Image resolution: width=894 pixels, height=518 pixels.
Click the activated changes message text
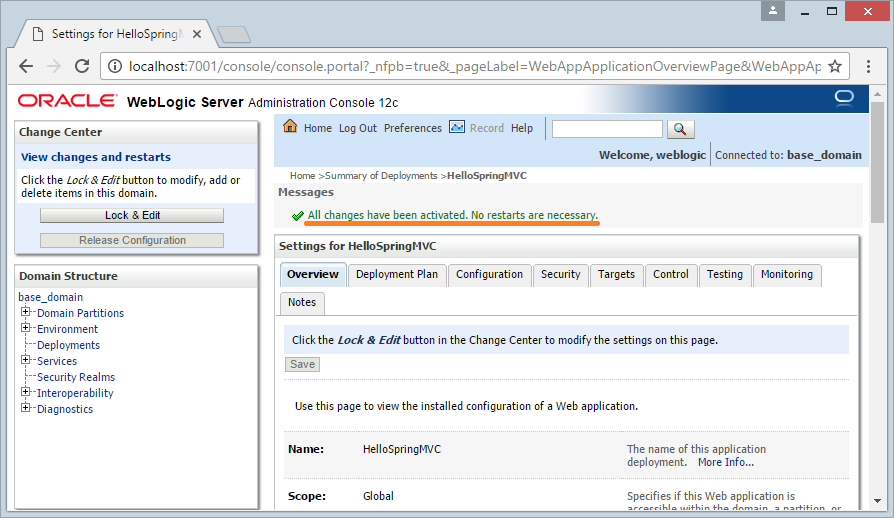point(453,215)
